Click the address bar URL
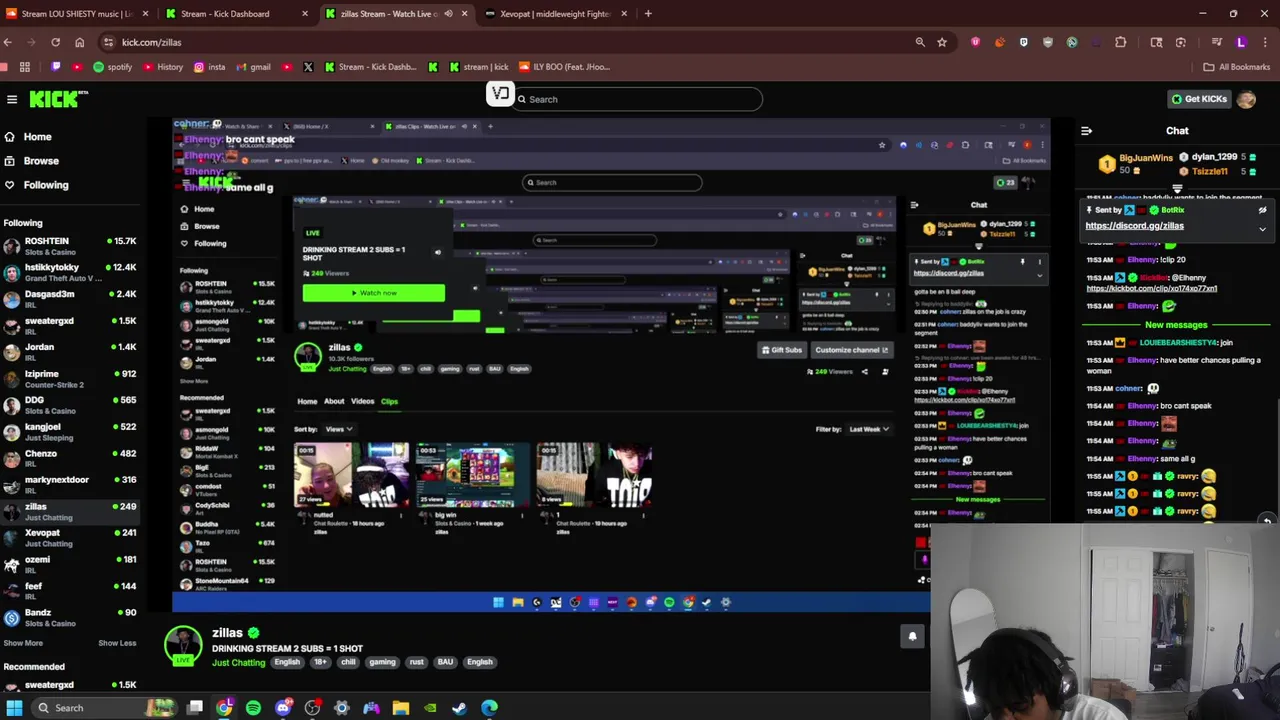The height and width of the screenshot is (720, 1280). 151,42
